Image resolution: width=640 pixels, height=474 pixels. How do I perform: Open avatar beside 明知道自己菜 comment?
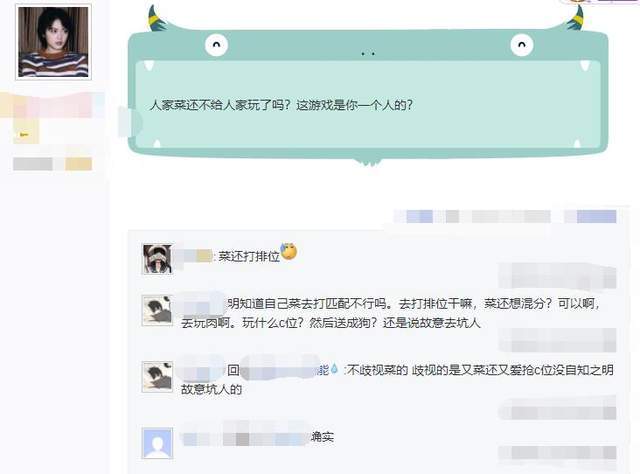[x=157, y=310]
